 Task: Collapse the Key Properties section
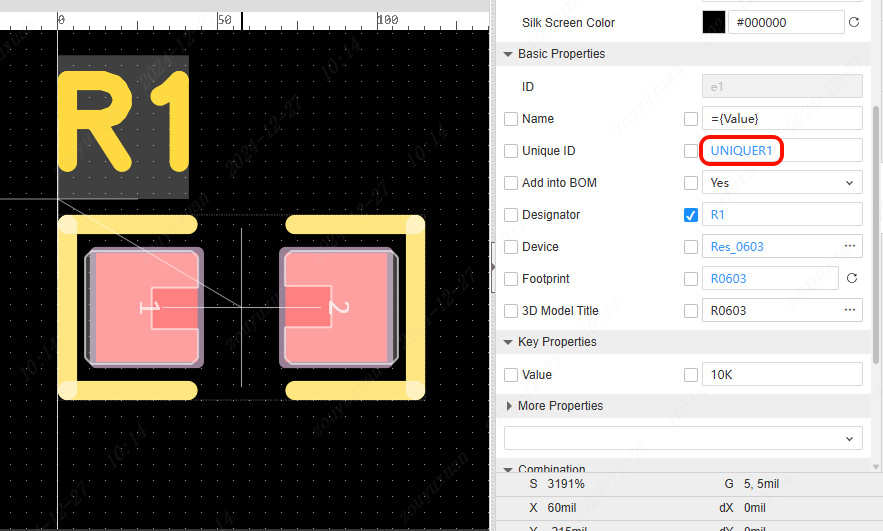point(509,342)
